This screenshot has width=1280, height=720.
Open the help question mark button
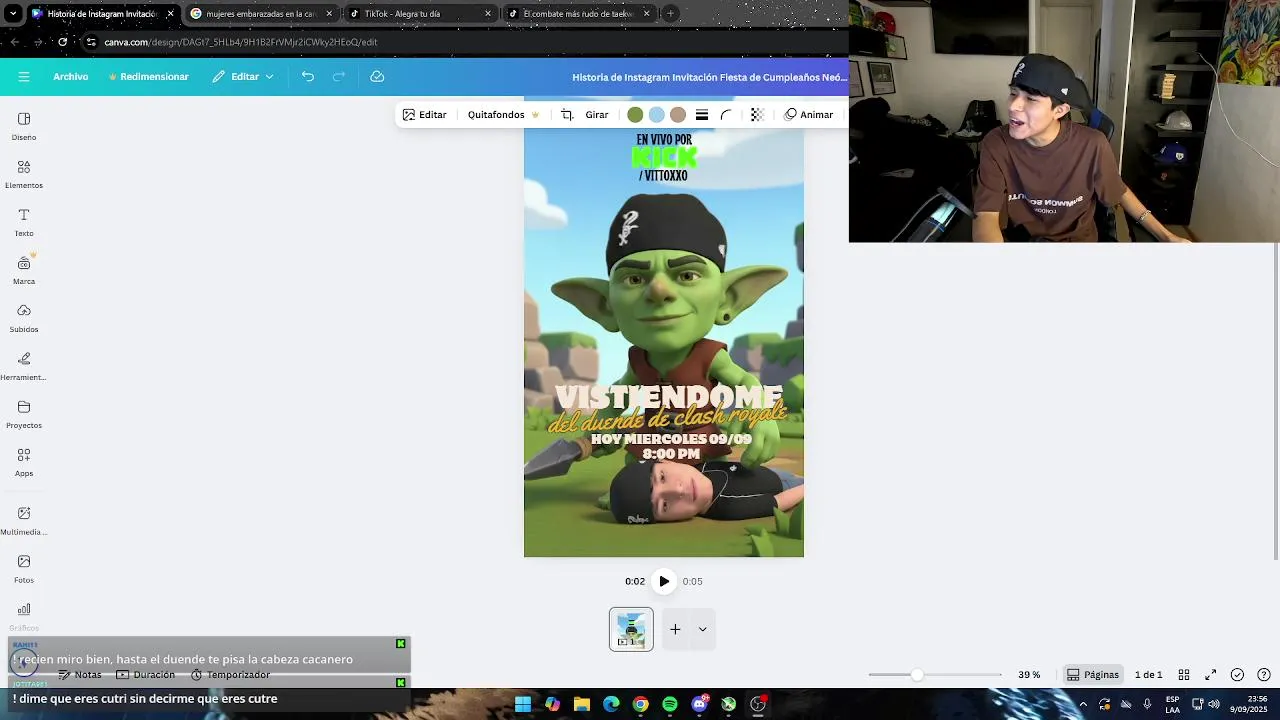tap(1264, 675)
